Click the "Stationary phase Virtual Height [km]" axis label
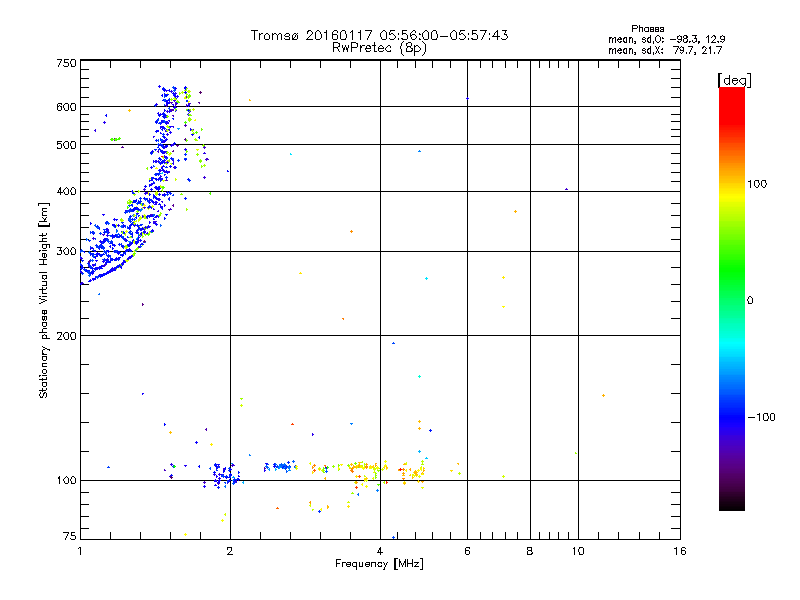Image resolution: width=800 pixels, height=600 pixels. [x=44, y=301]
